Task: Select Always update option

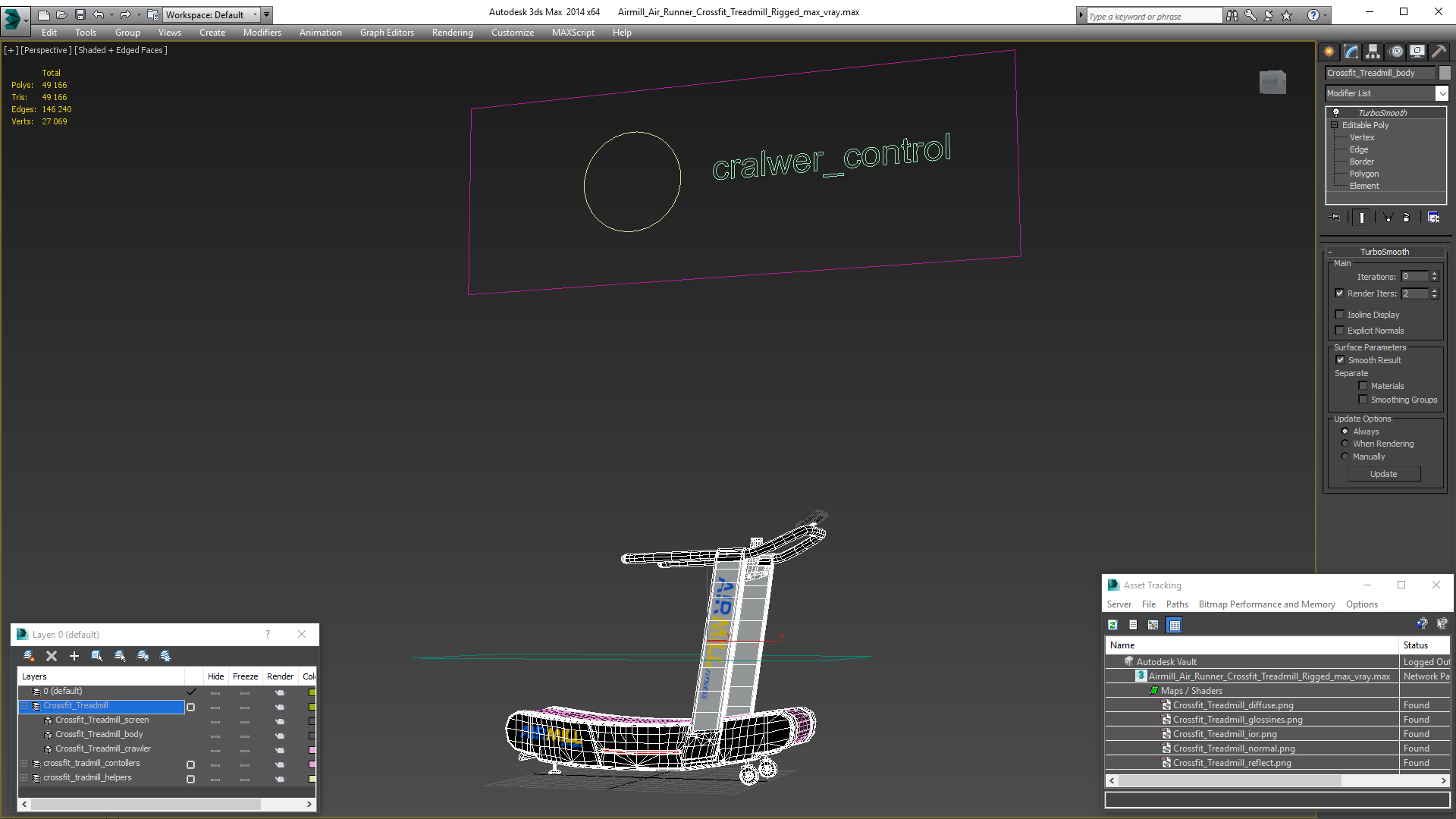Action: click(x=1345, y=431)
